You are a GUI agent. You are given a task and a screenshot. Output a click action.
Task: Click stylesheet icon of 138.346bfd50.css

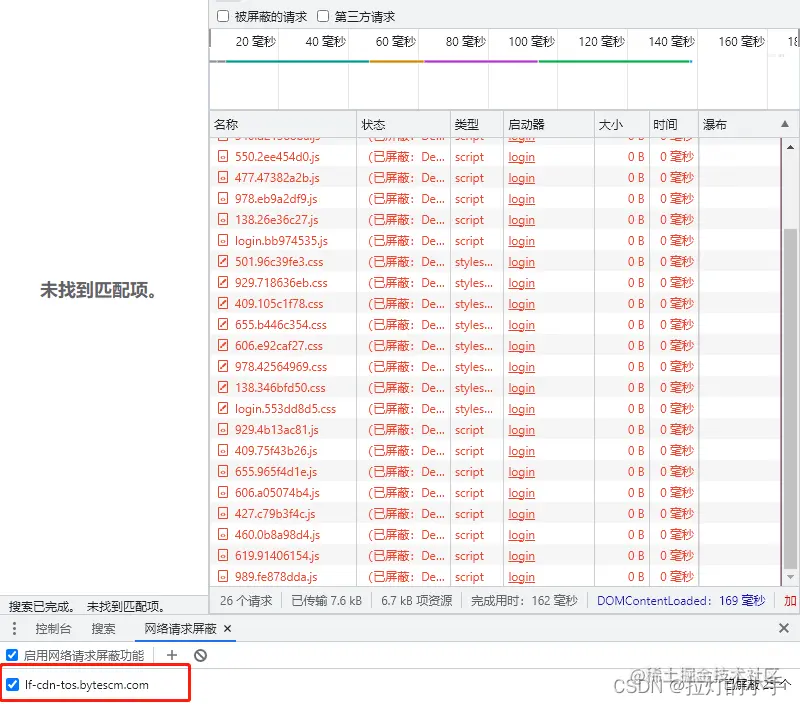223,387
